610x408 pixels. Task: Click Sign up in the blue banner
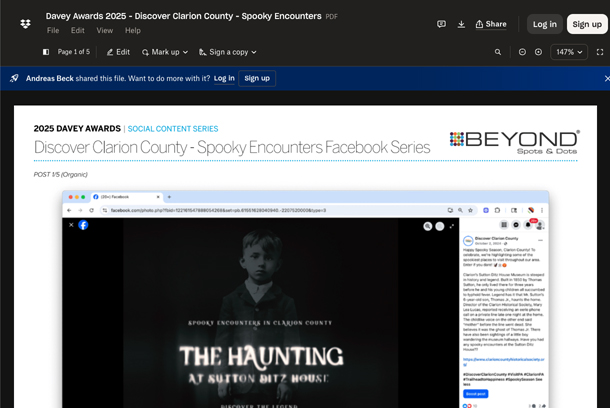257,78
